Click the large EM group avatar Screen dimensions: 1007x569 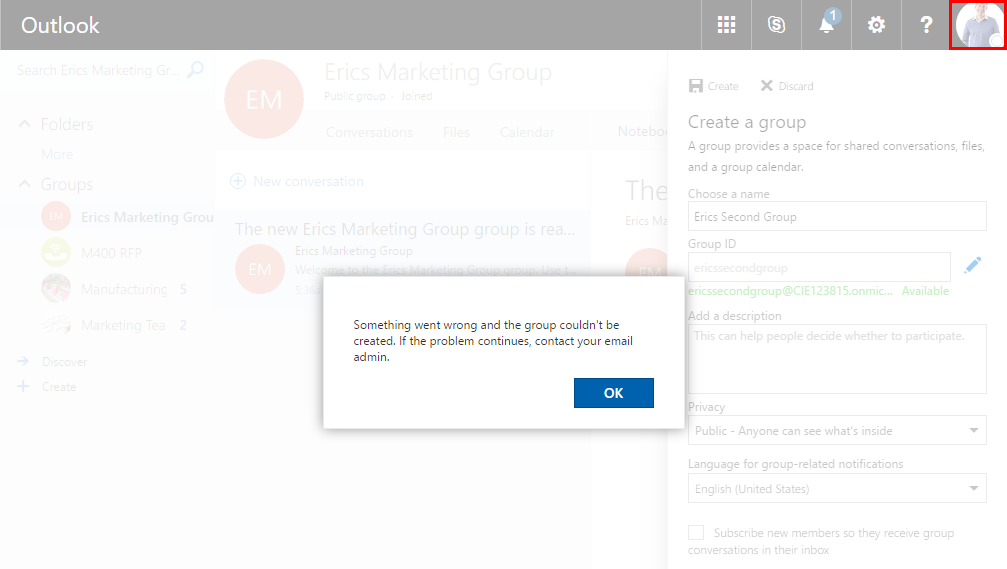pos(264,99)
